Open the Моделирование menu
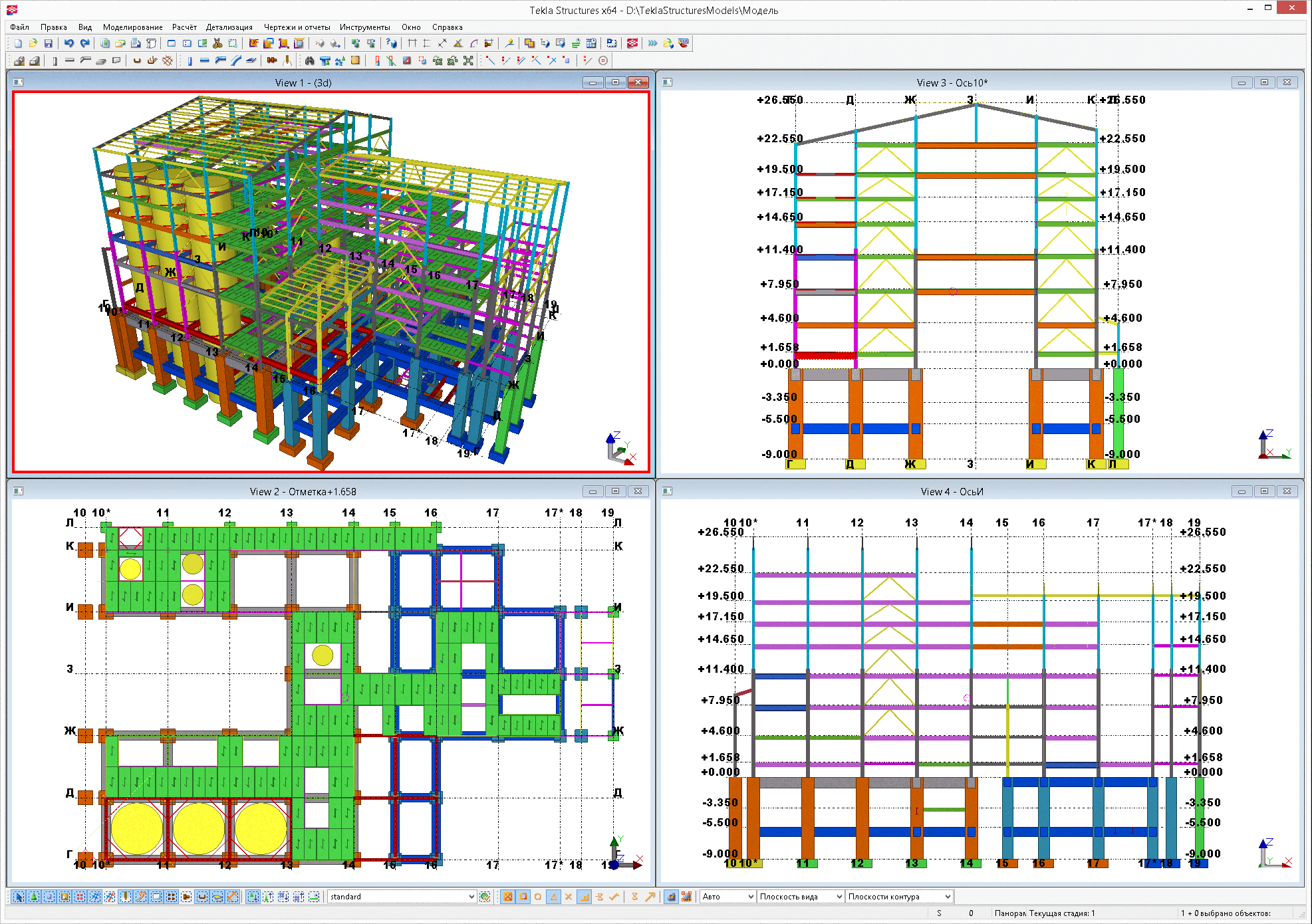Image resolution: width=1312 pixels, height=924 pixels. pyautogui.click(x=132, y=27)
